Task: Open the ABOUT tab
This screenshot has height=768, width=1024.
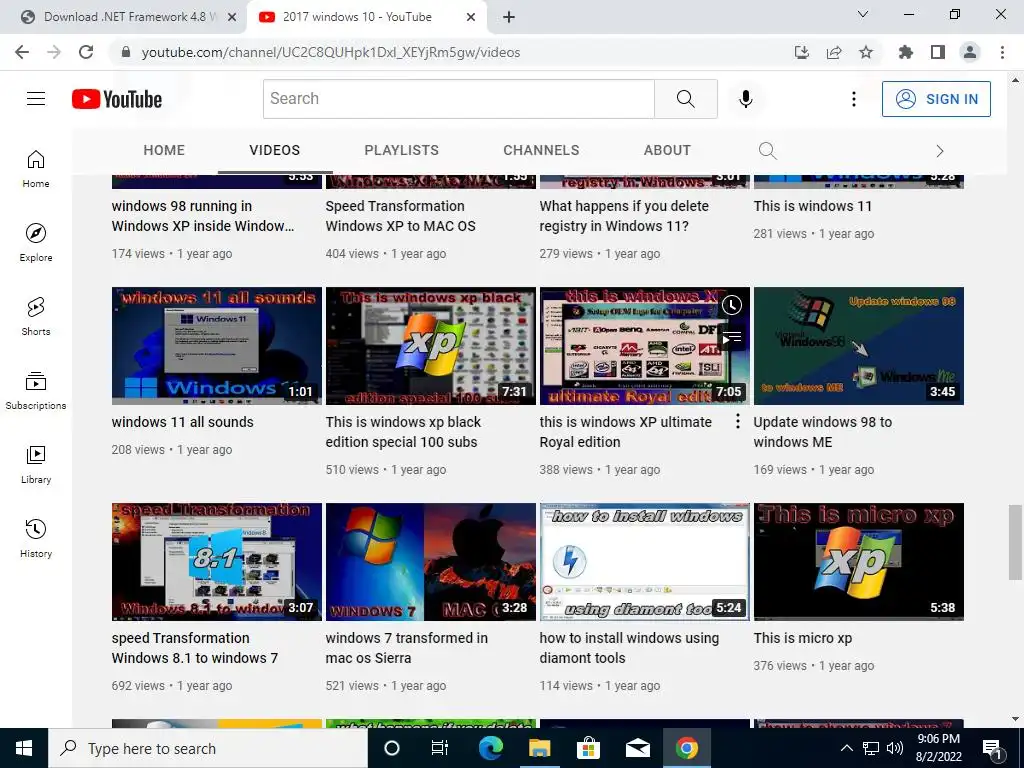Action: coord(667,150)
